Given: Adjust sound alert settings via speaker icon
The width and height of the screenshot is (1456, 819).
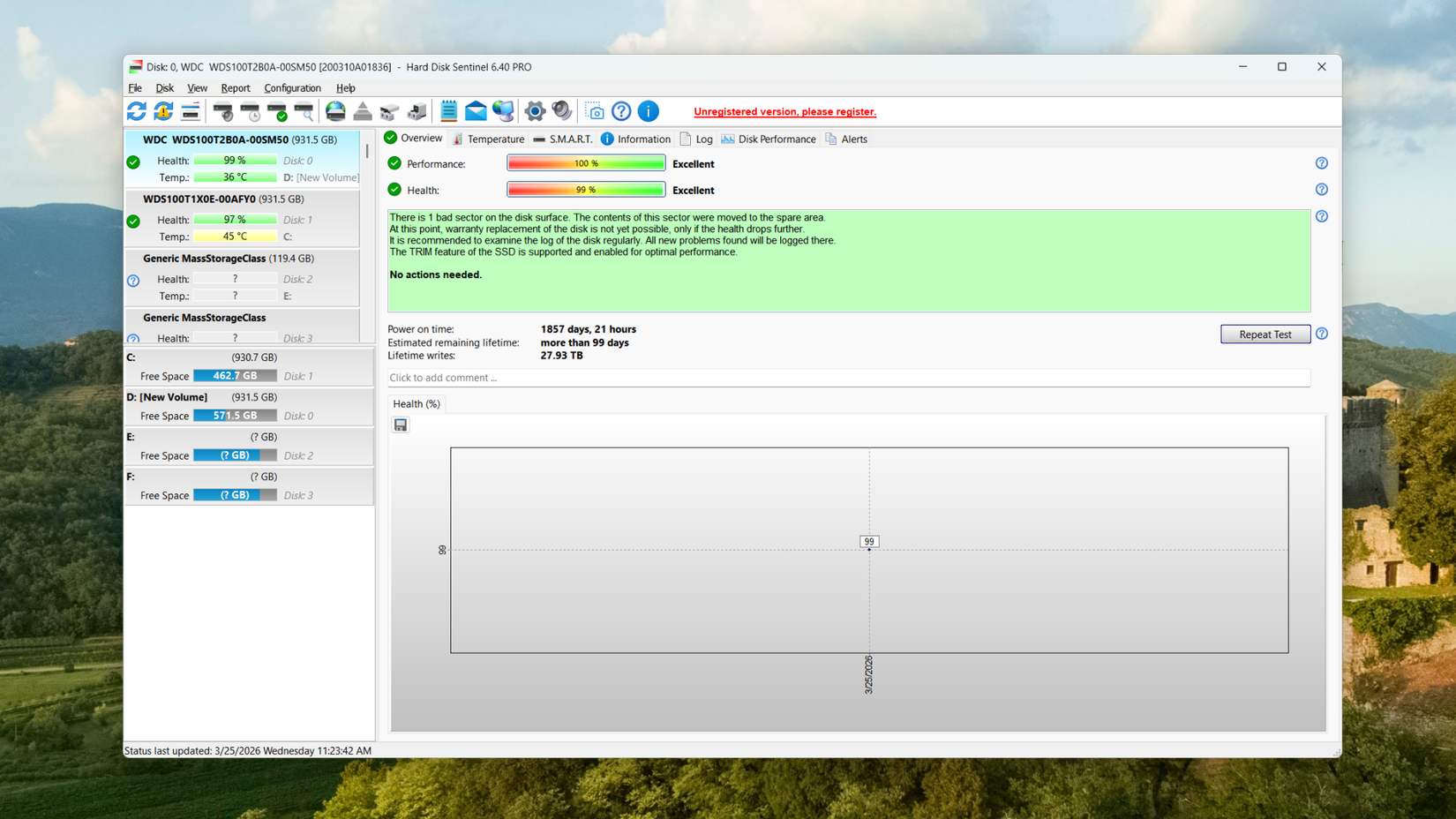Looking at the screenshot, I should (562, 111).
